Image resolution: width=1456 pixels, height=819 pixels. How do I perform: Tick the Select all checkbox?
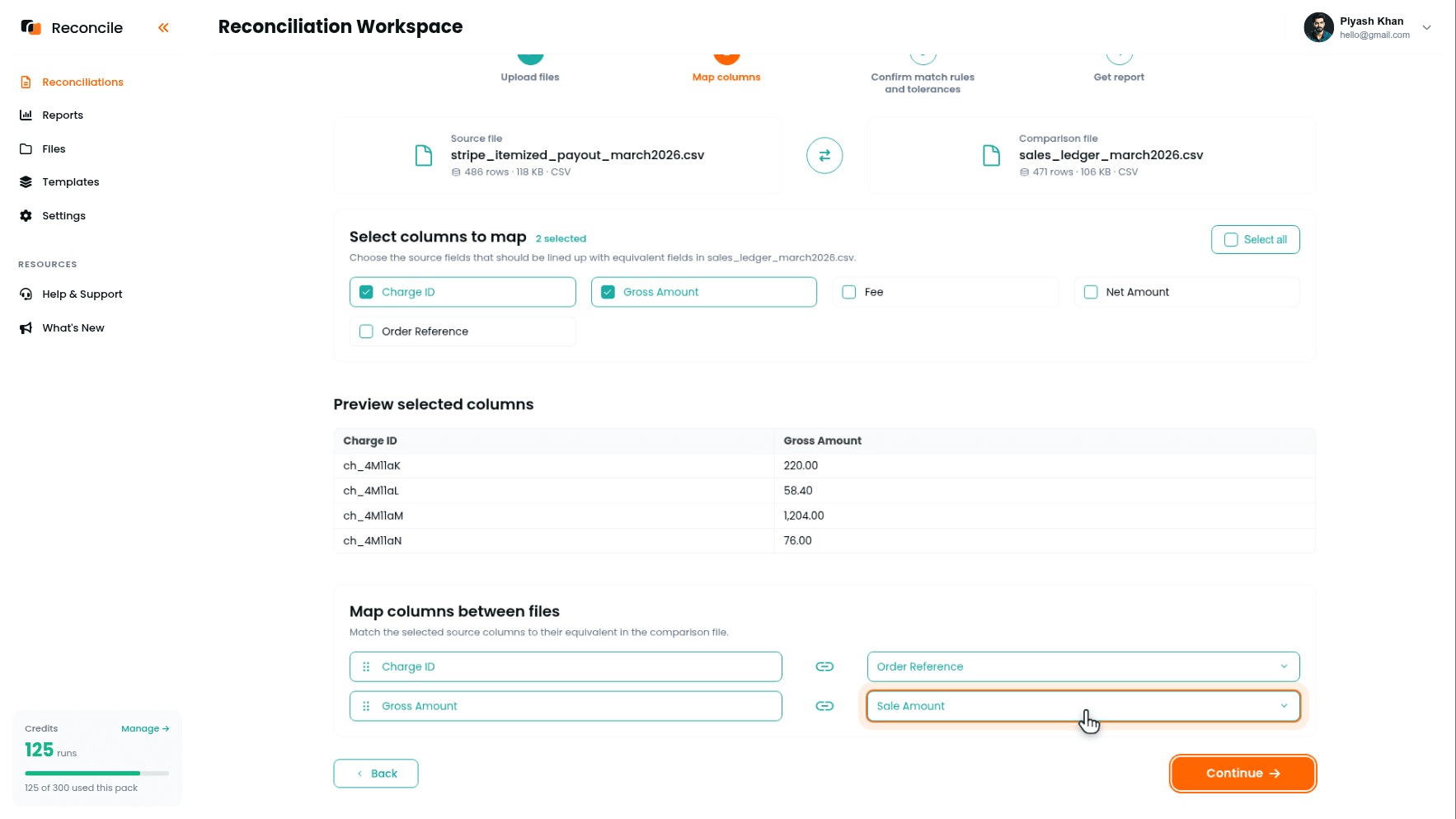click(x=1231, y=240)
